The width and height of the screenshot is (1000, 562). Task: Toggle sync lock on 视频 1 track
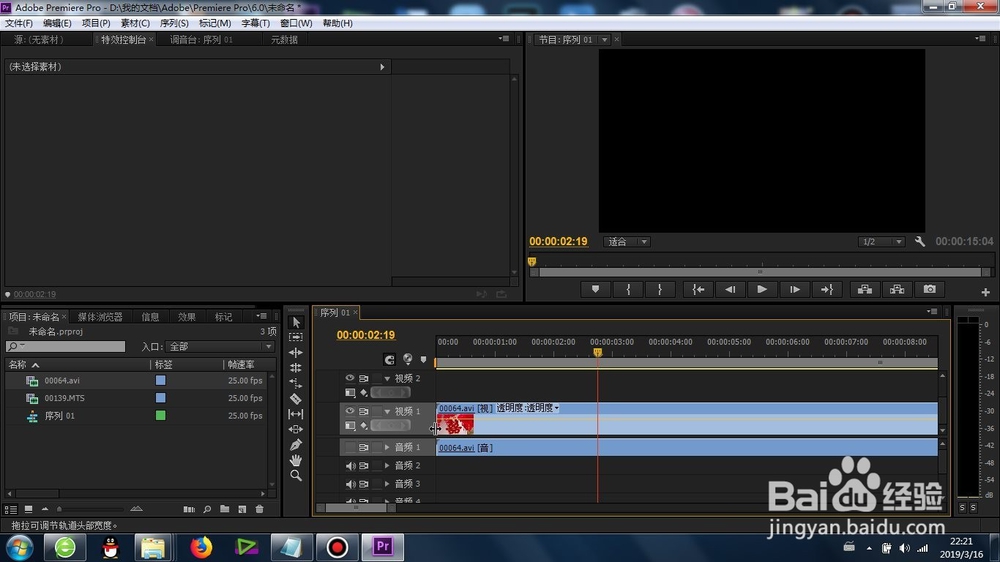pyautogui.click(x=364, y=411)
